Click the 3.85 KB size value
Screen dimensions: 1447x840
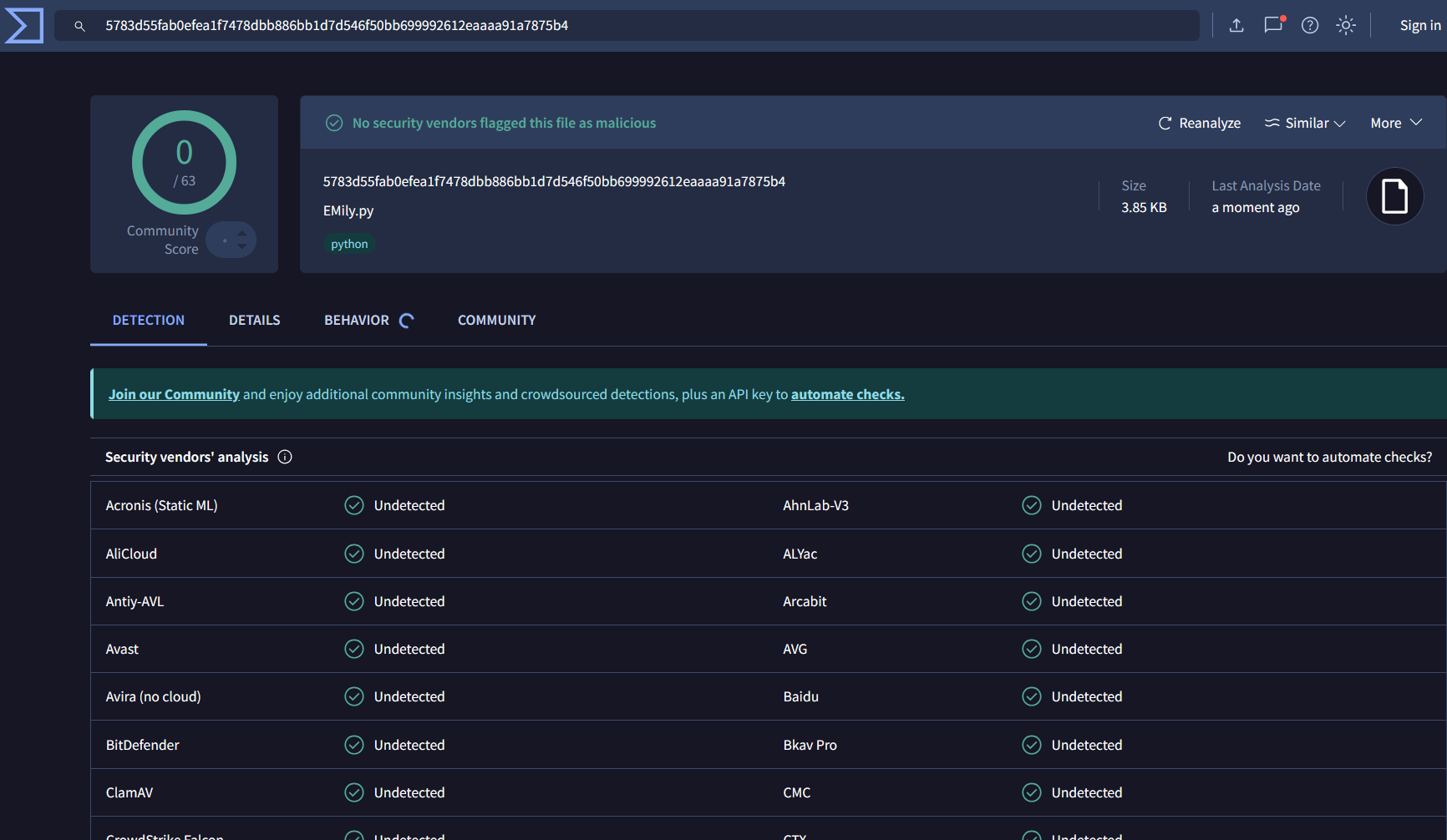pos(1144,207)
